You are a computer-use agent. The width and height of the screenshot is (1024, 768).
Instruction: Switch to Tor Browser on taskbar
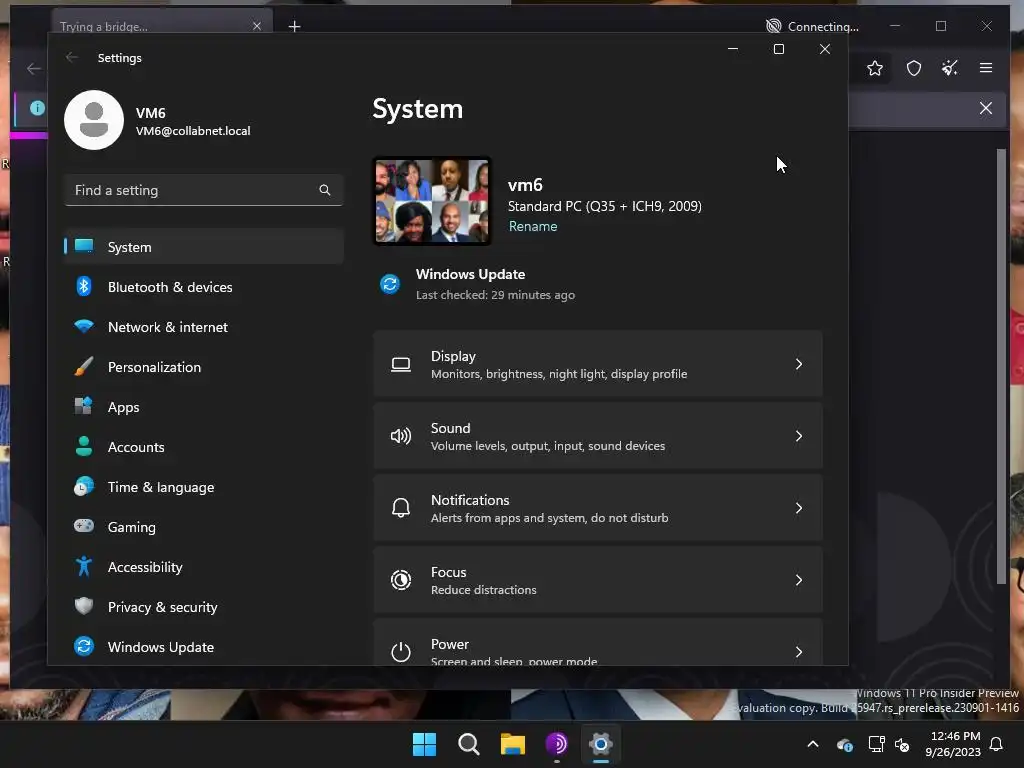coord(556,744)
